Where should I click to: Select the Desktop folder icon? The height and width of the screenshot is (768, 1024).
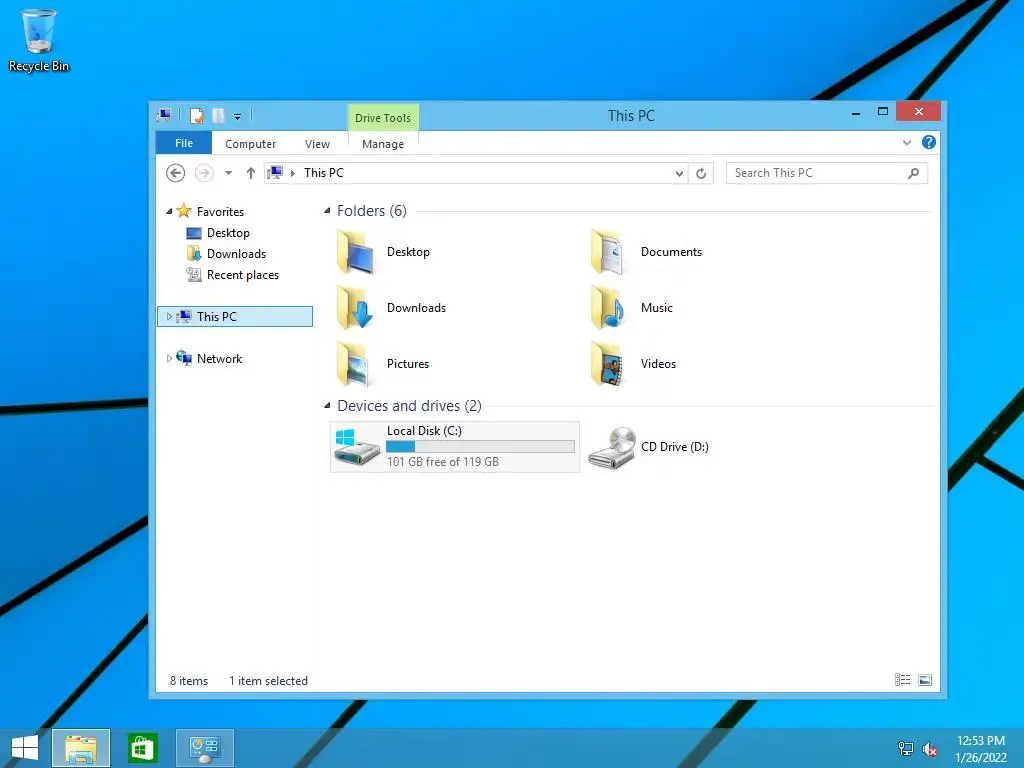point(355,252)
